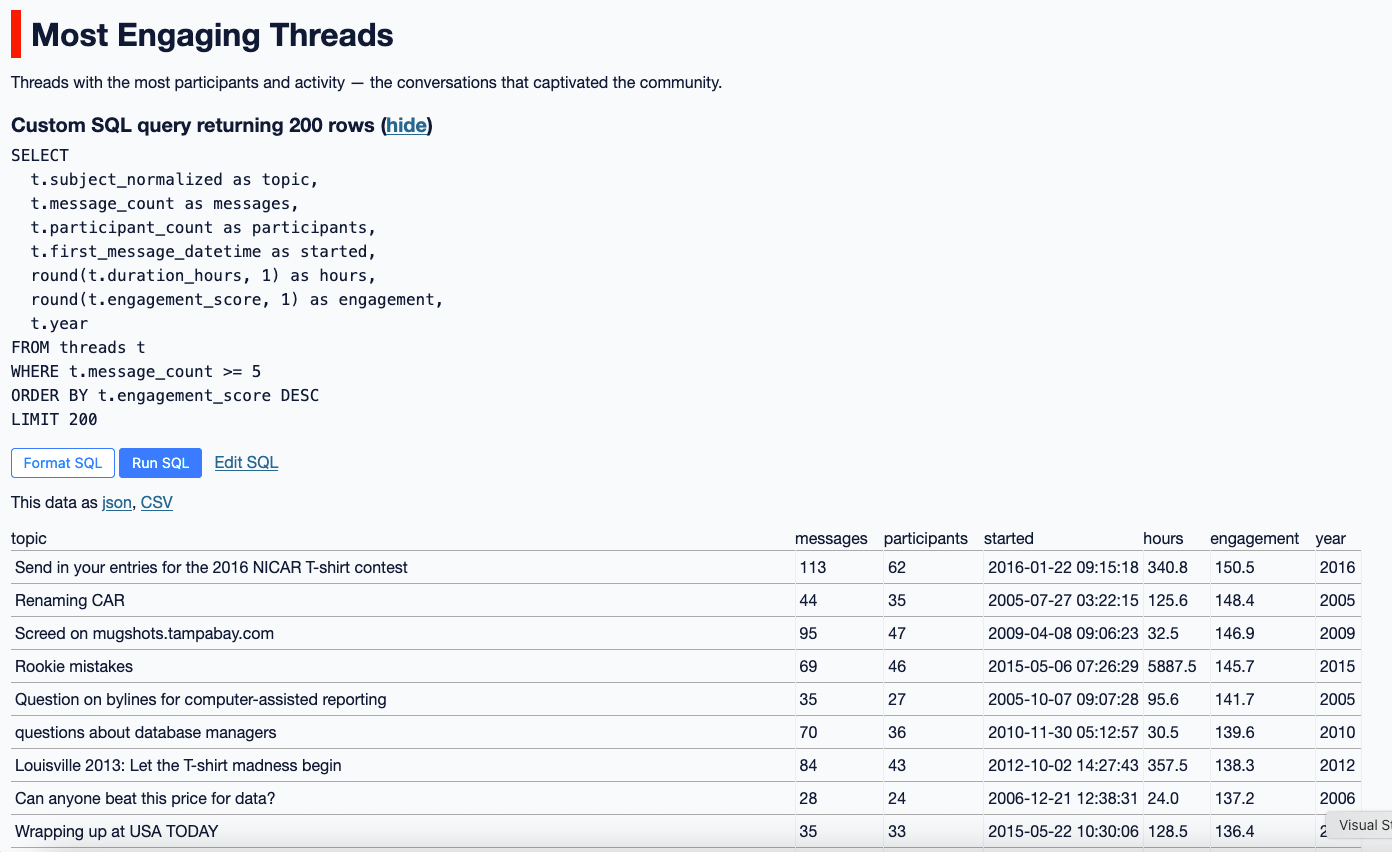The image size is (1392, 852).
Task: Open the Edit SQL link
Action: (x=246, y=462)
